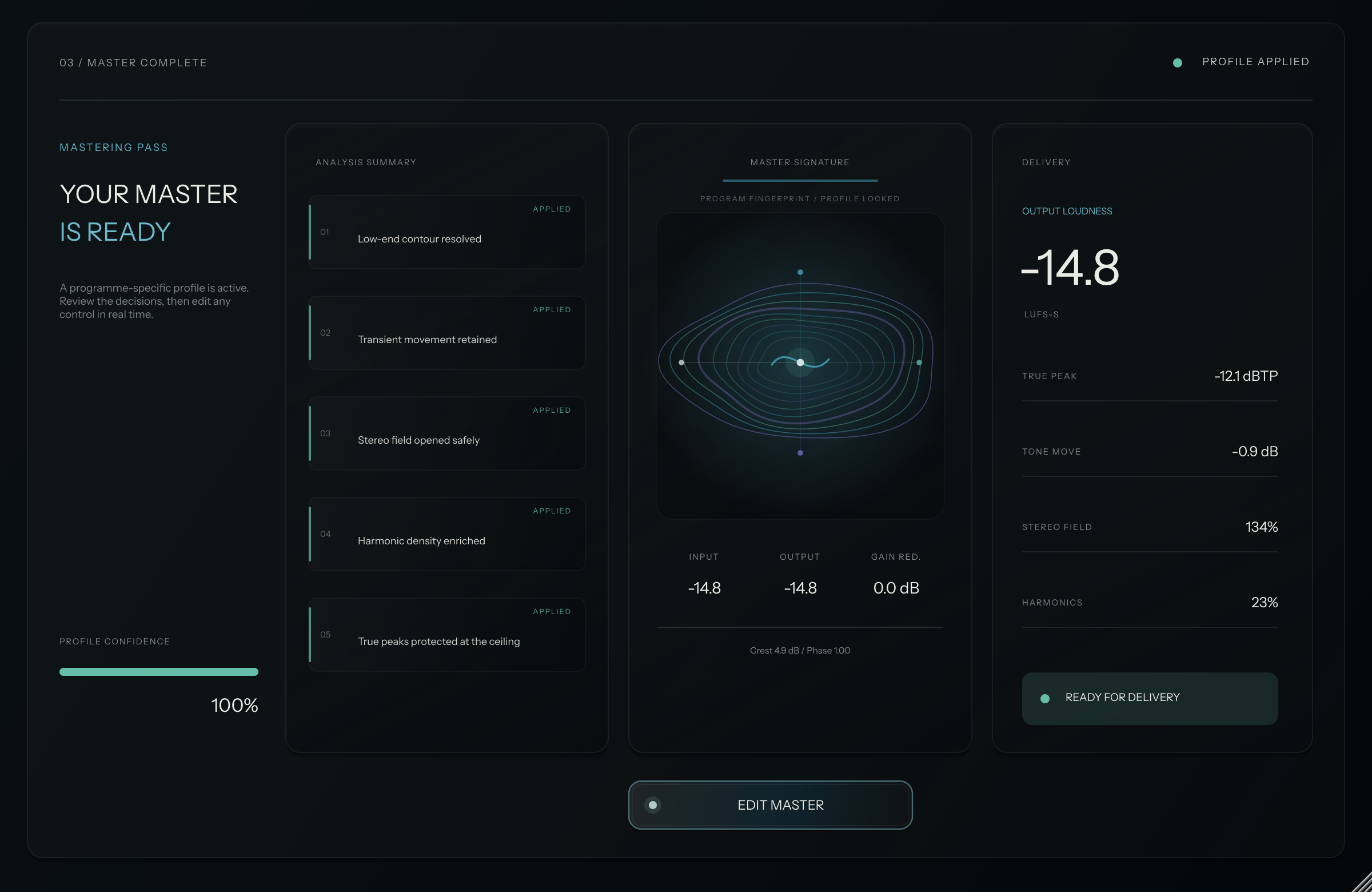Click the left gray node on fingerprint graph
This screenshot has height=892, width=1372.
(x=681, y=362)
